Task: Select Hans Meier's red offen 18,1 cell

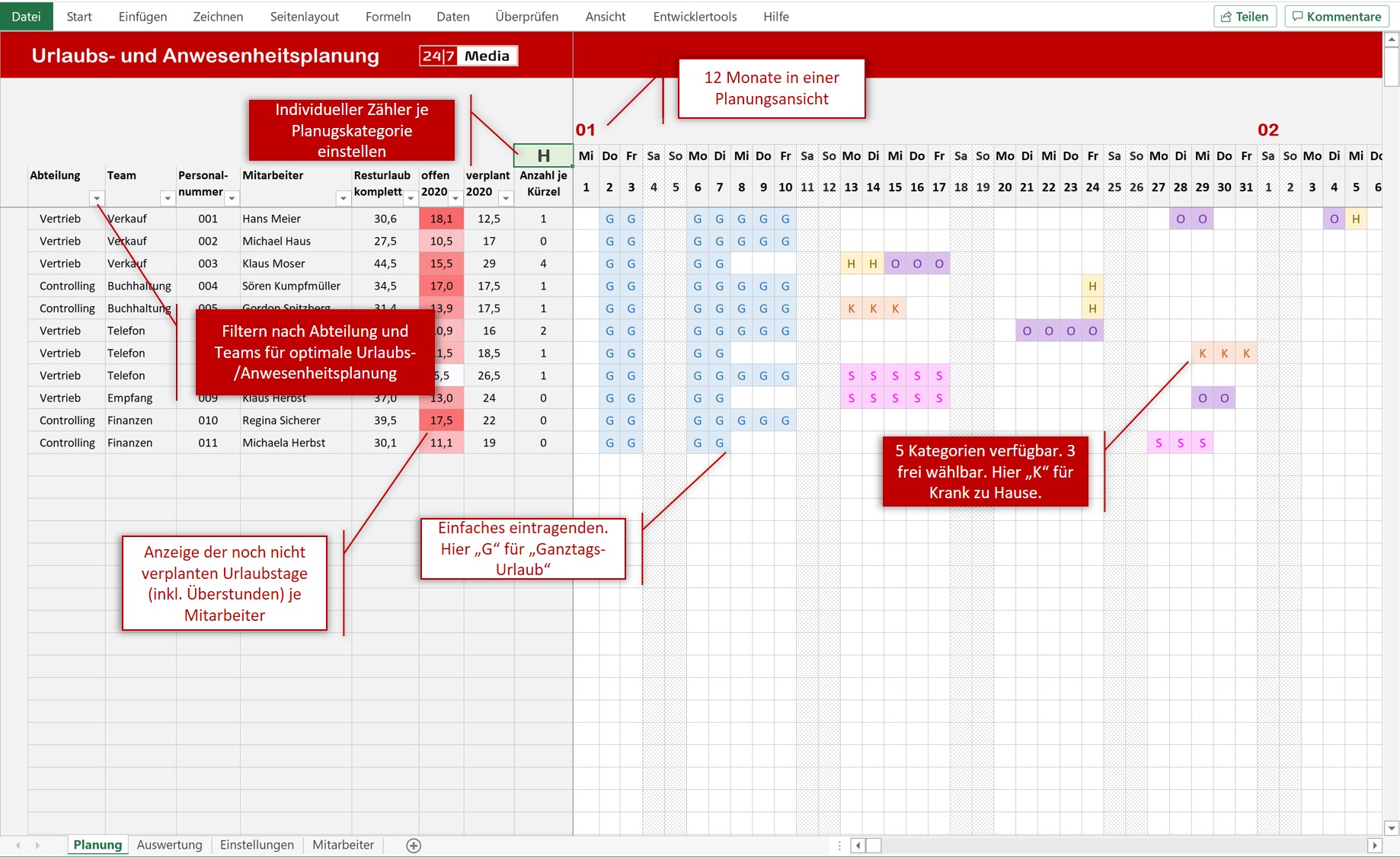Action: click(441, 219)
